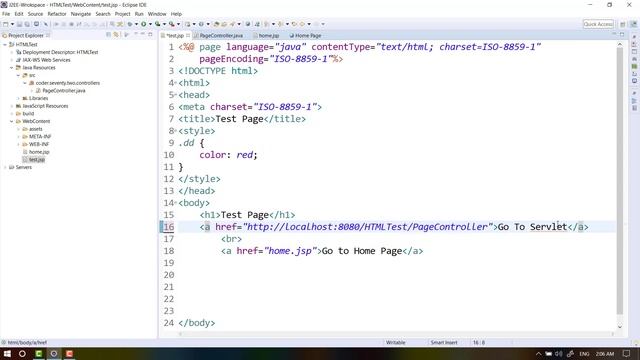Viewport: 640px width, 360px height.
Task: Click the green Run button icon
Action: click(144, 24)
